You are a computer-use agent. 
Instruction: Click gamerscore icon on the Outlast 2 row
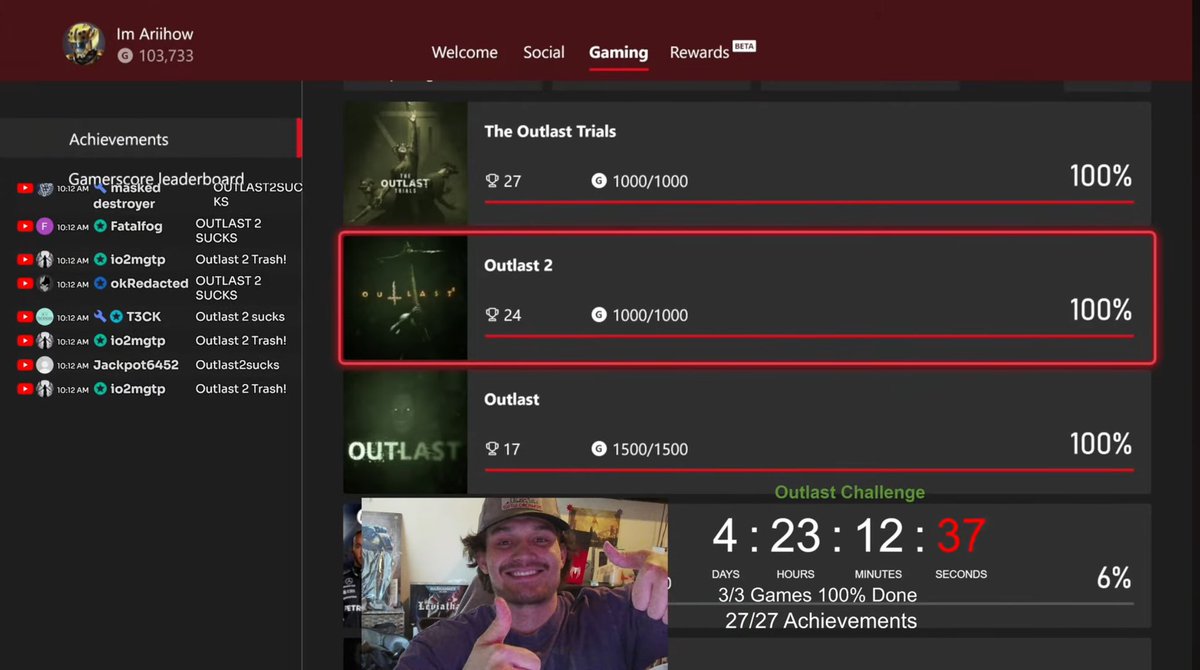pyautogui.click(x=599, y=315)
